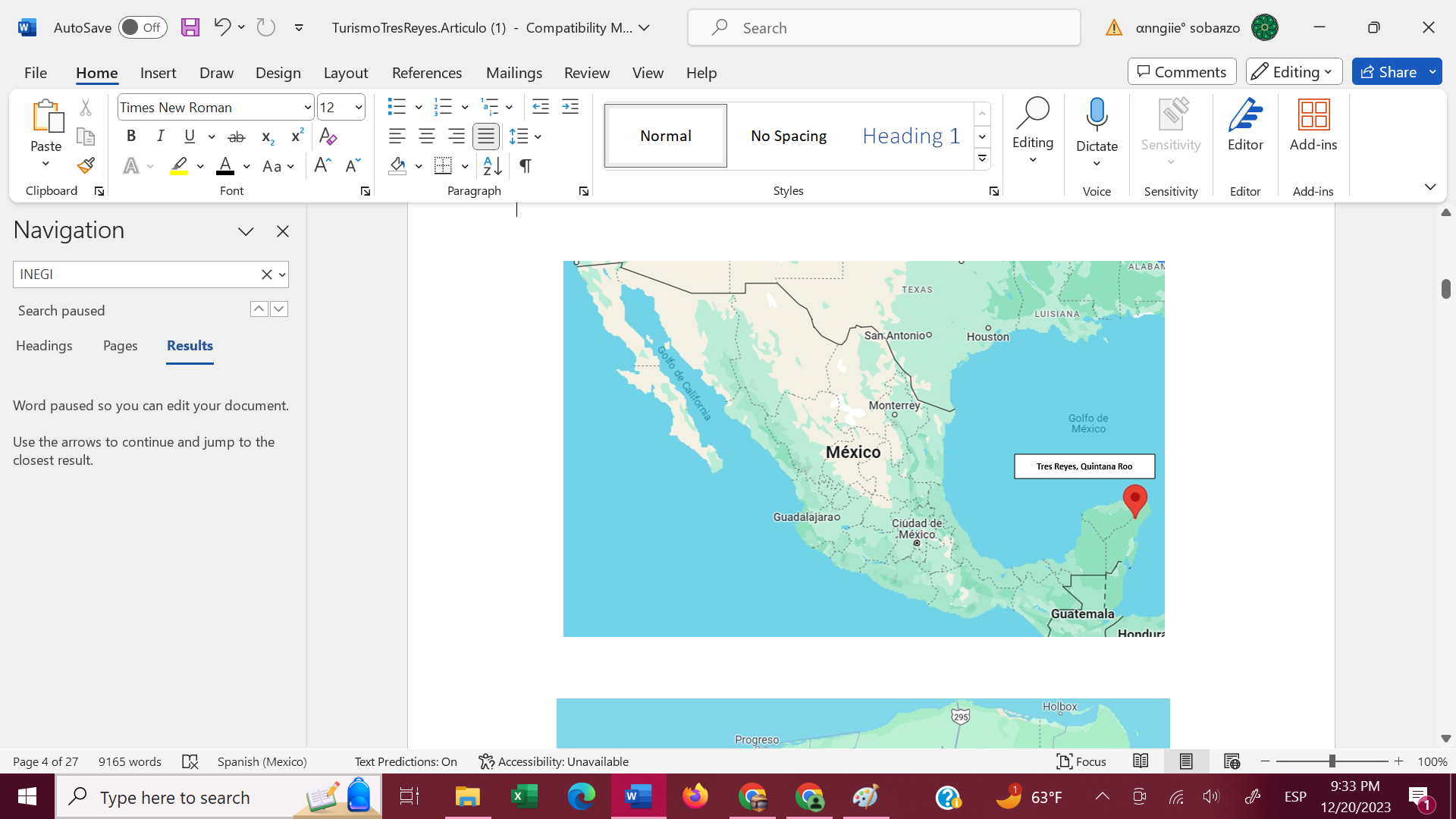Click the Center alignment icon

click(426, 136)
